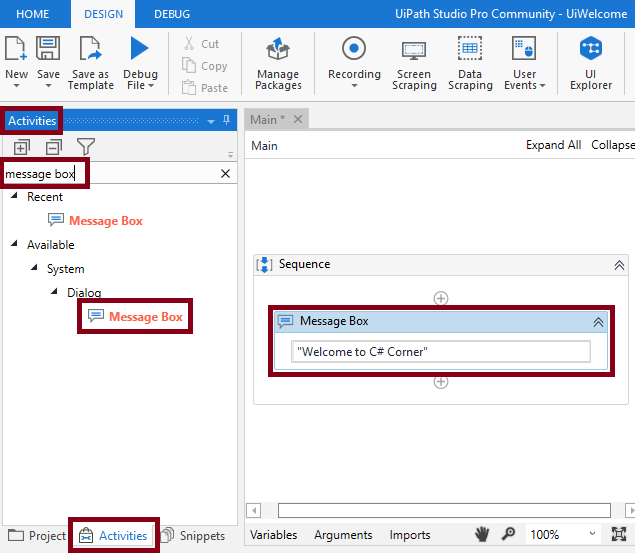Click the Recording icon
Image resolution: width=635 pixels, height=553 pixels.
point(354,48)
